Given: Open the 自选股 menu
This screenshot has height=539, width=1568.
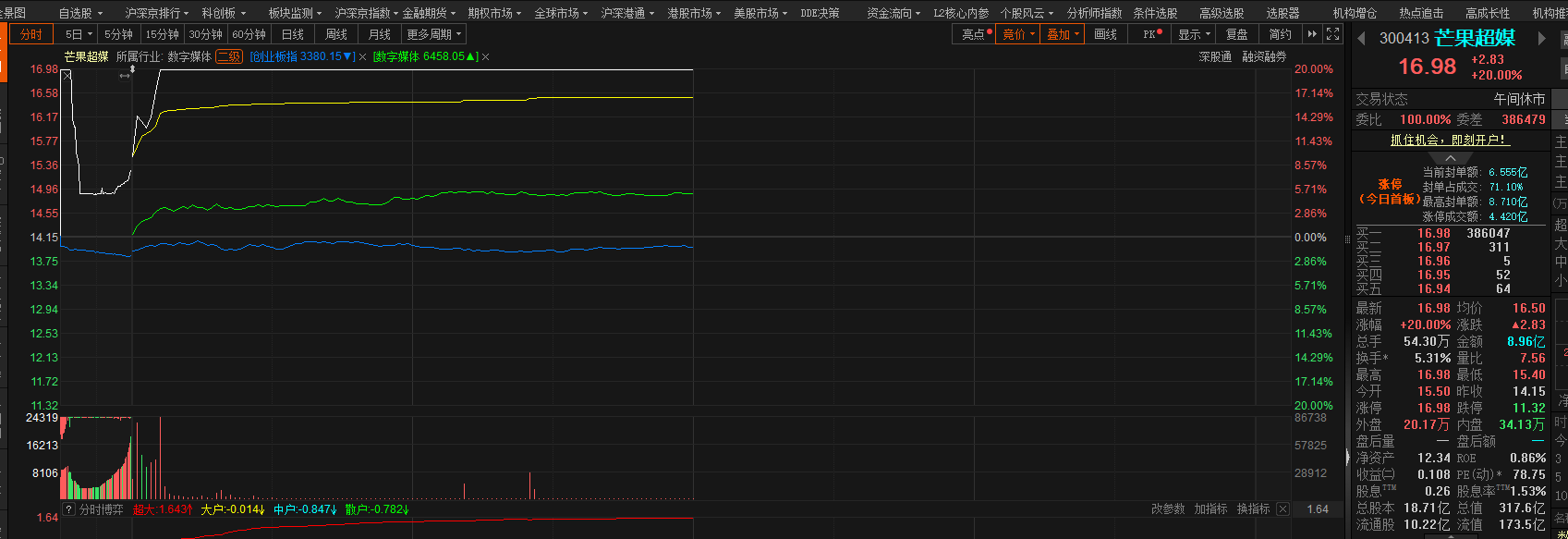Looking at the screenshot, I should 79,13.
